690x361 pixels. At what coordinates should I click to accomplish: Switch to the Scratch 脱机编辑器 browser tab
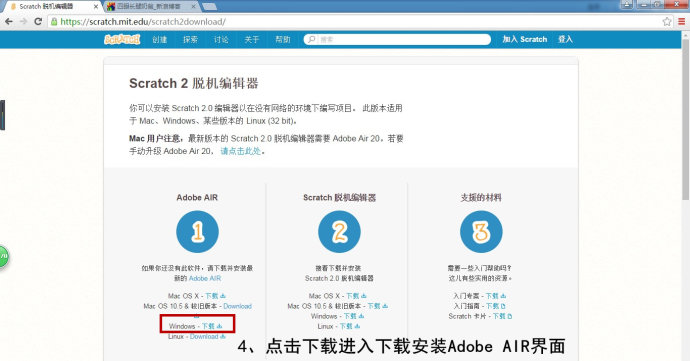pos(52,7)
